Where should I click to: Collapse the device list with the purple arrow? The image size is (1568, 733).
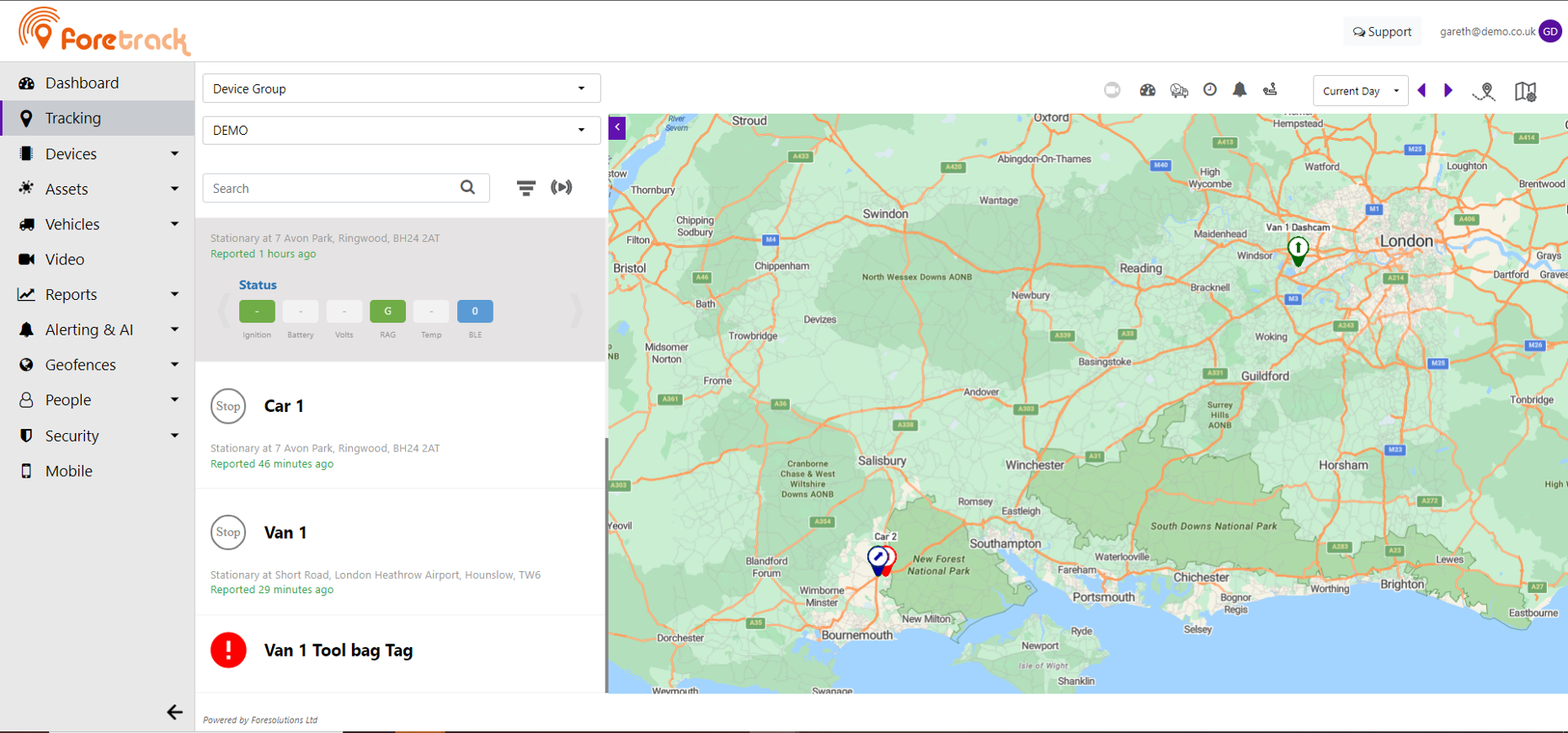pyautogui.click(x=617, y=127)
